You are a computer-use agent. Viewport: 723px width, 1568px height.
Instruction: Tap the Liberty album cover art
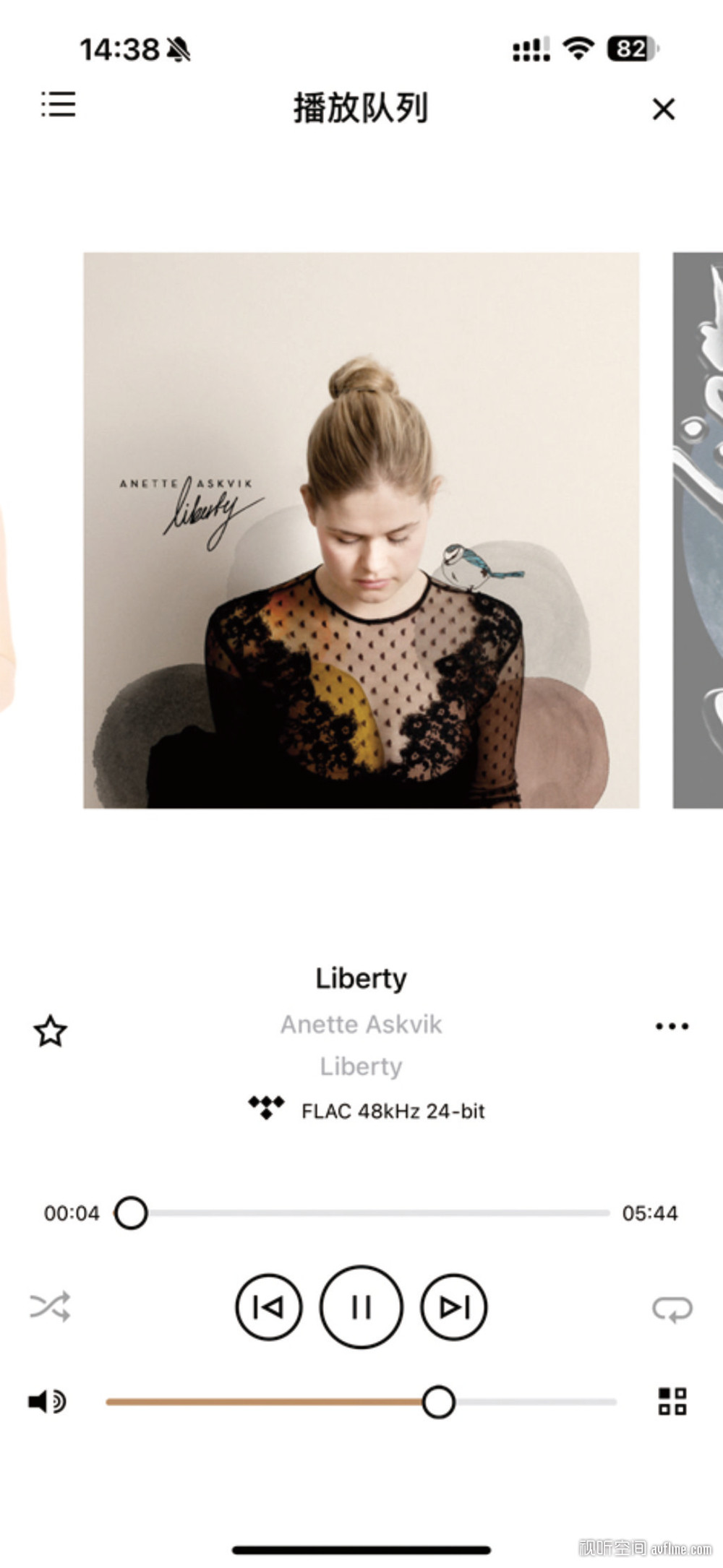(361, 530)
